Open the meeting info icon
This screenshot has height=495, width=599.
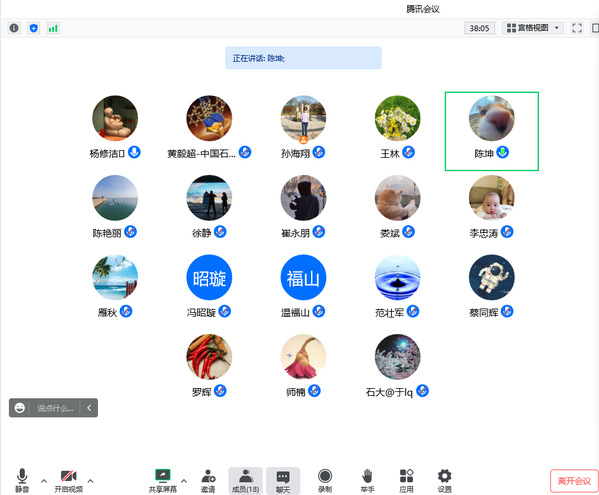(14, 28)
